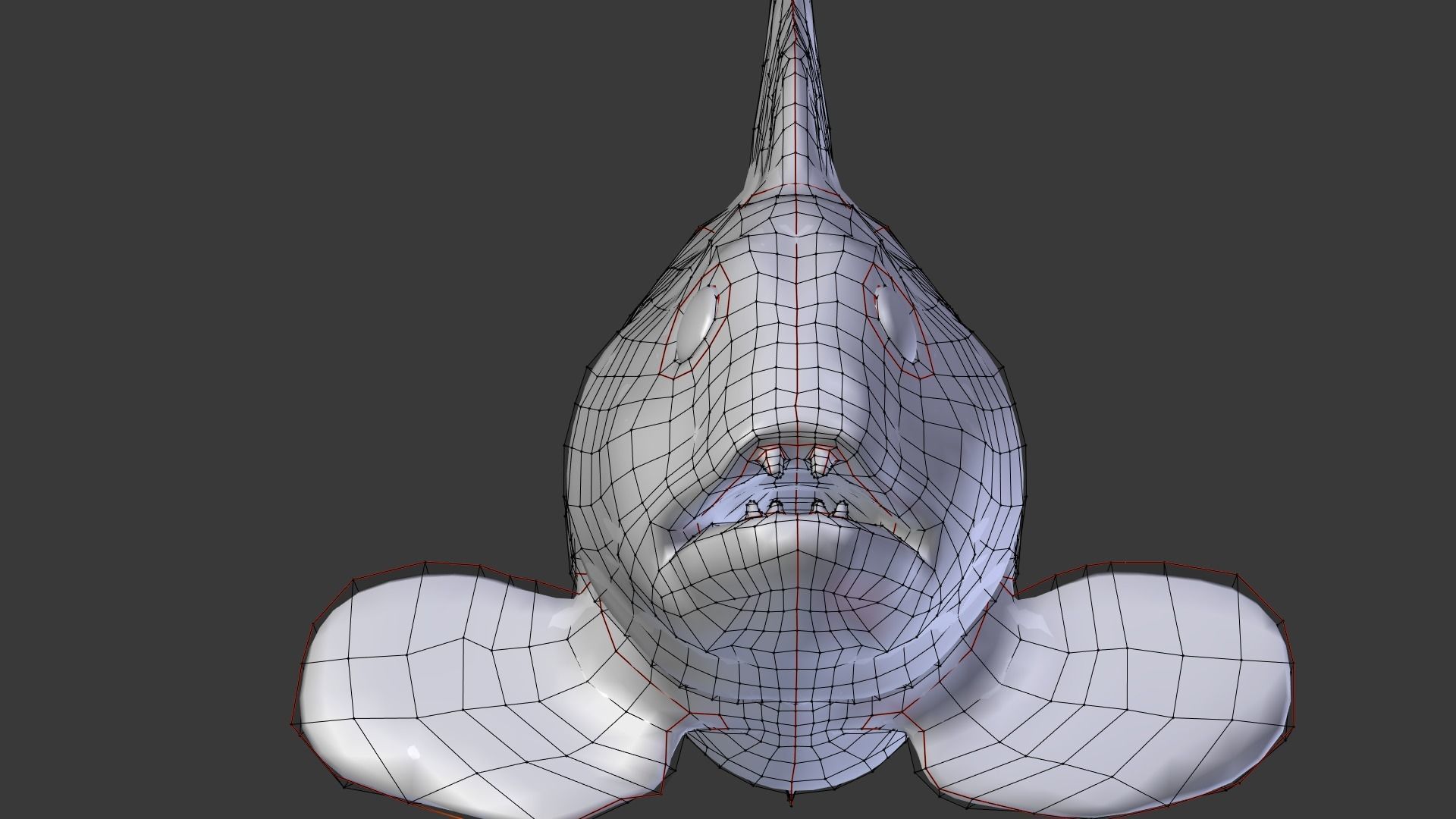The width and height of the screenshot is (1456, 819).
Task: Click the upper left tooth
Action: [773, 461]
